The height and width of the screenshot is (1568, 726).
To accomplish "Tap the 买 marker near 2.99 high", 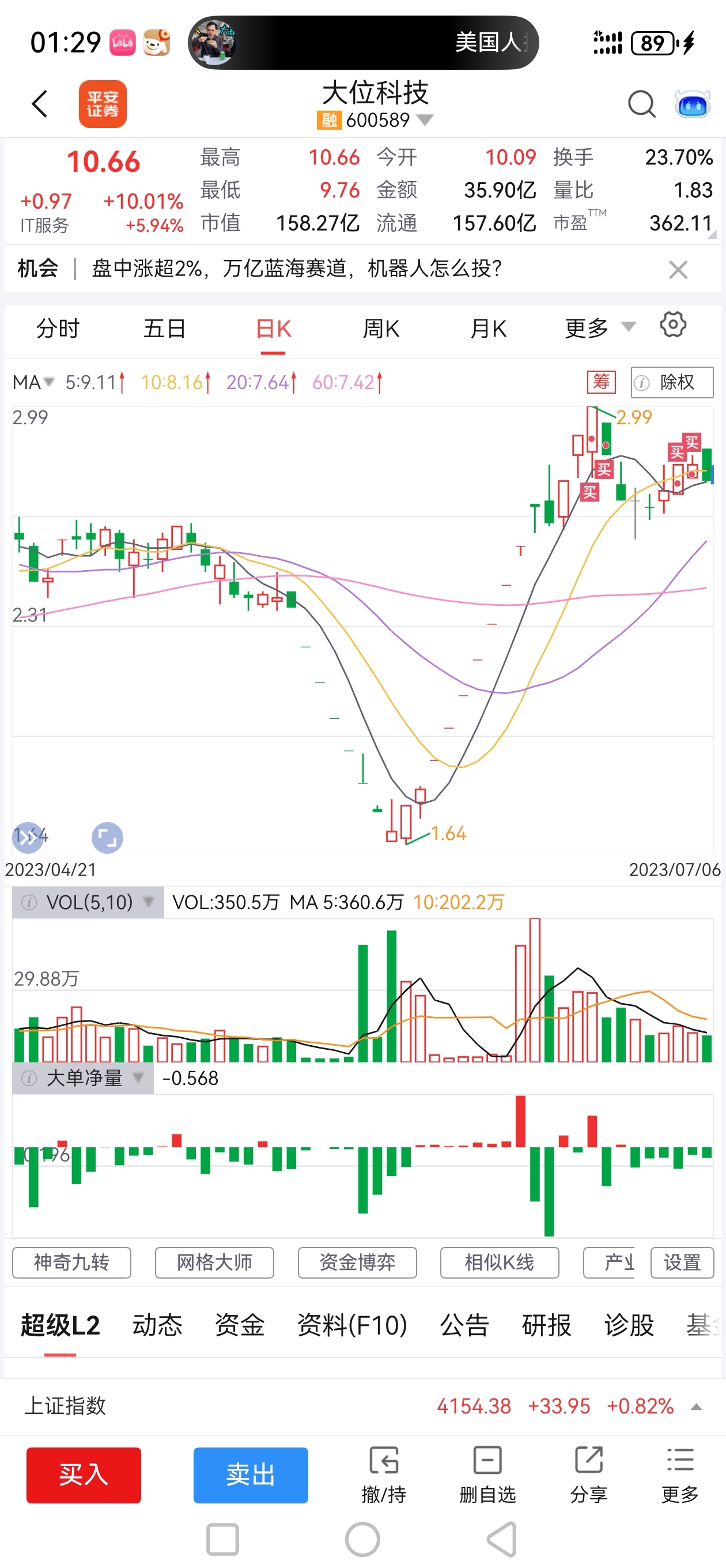I will click(x=603, y=469).
